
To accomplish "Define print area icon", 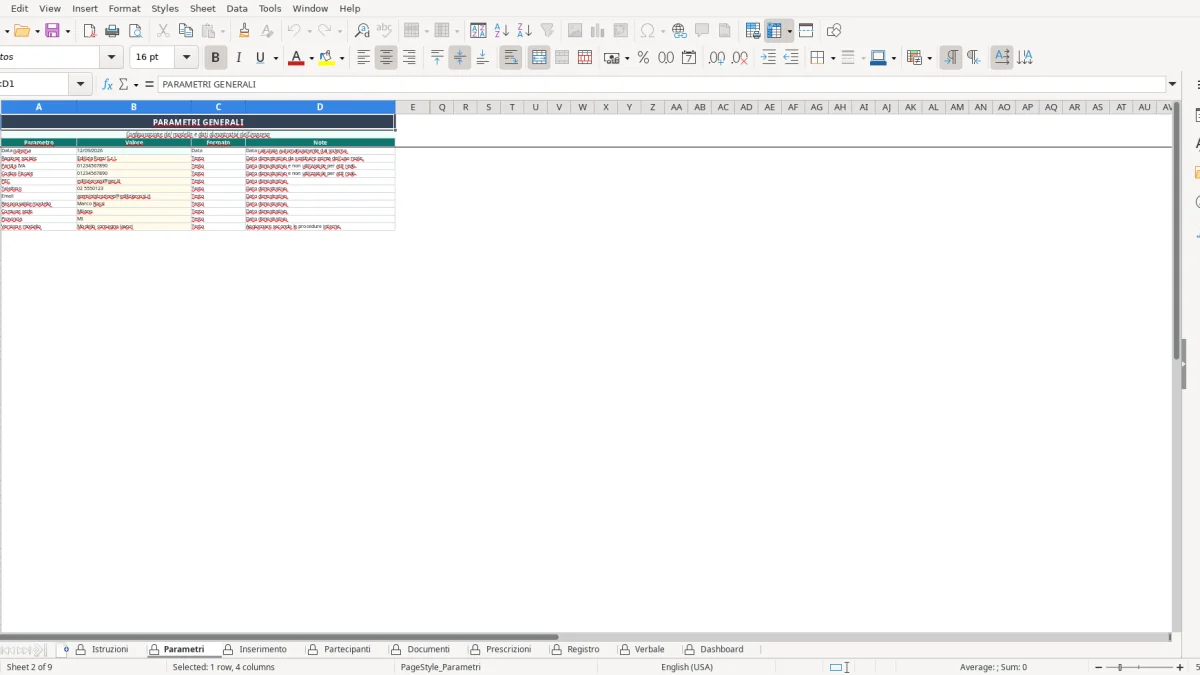I will tap(753, 31).
